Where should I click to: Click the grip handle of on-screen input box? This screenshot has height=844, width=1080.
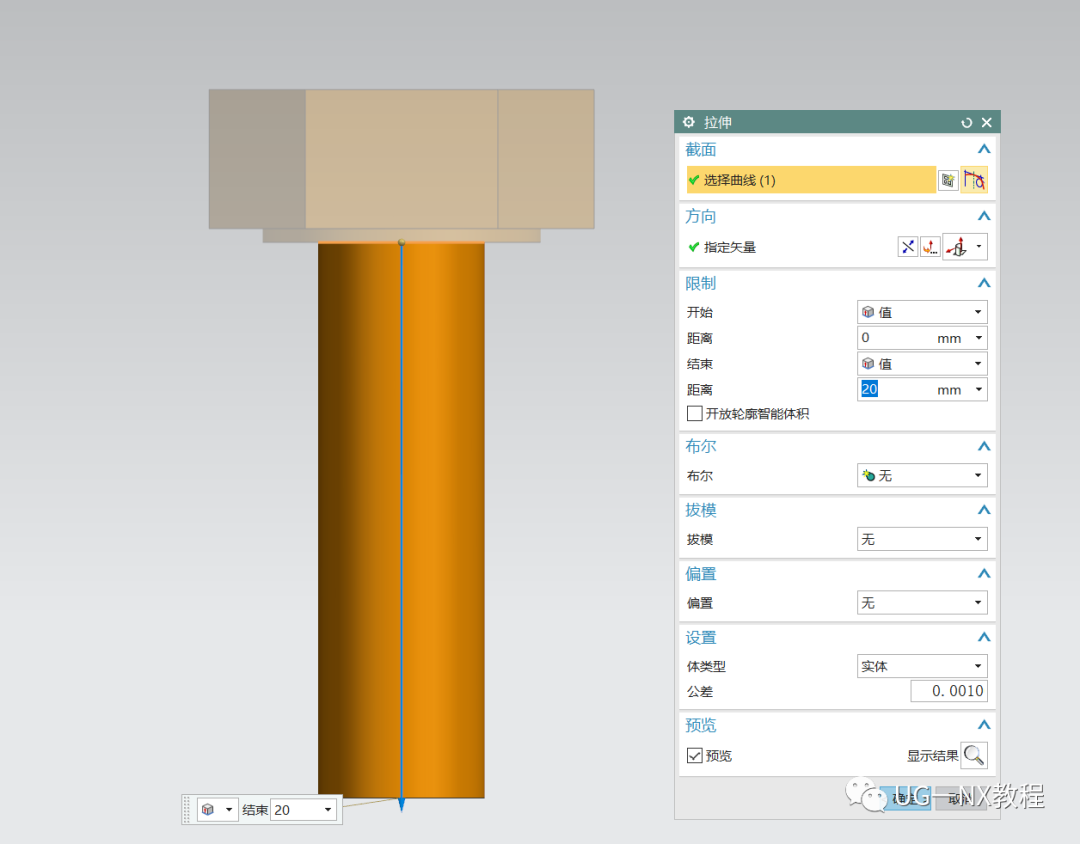click(187, 810)
